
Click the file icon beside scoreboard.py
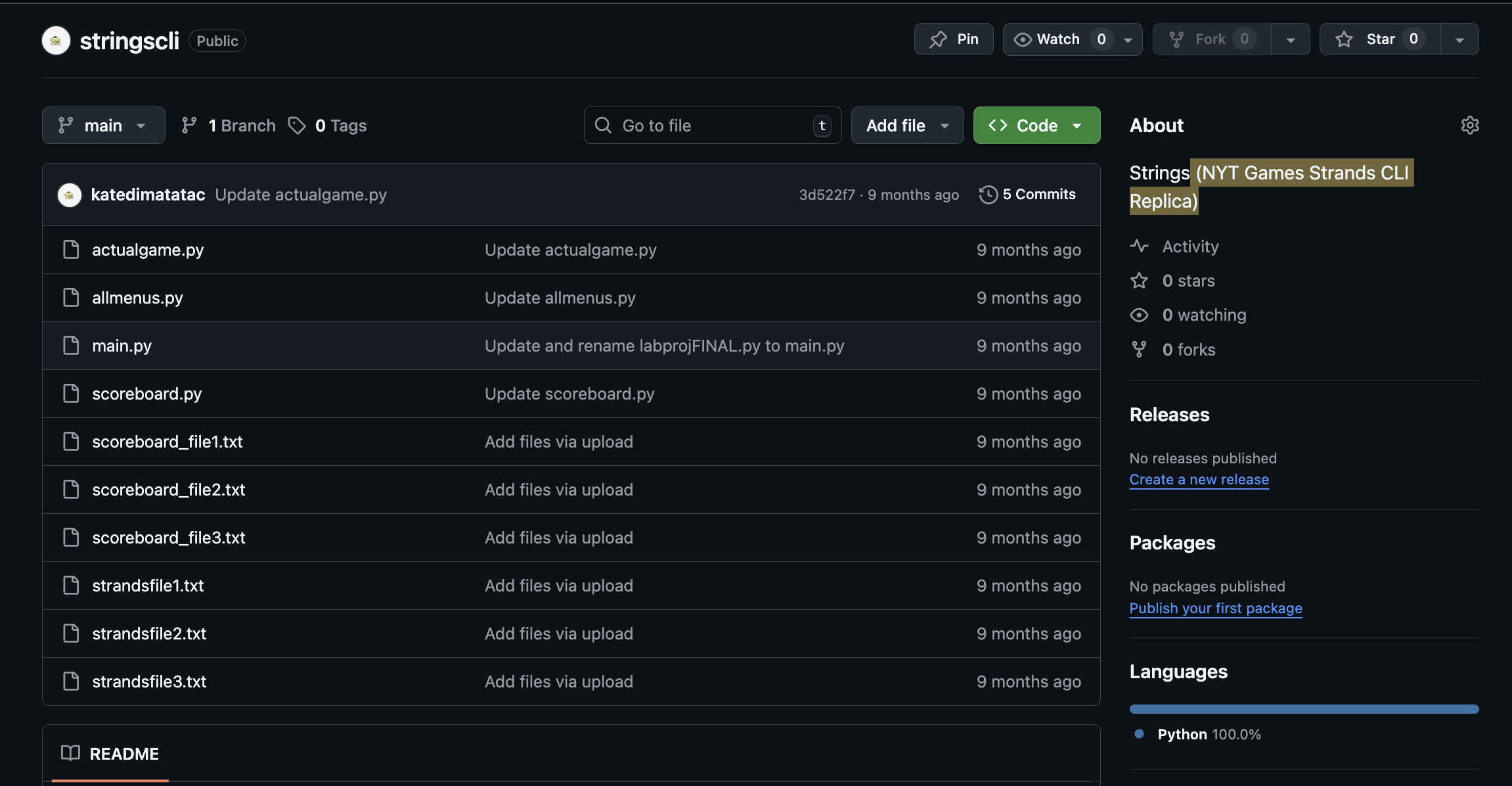[x=71, y=394]
